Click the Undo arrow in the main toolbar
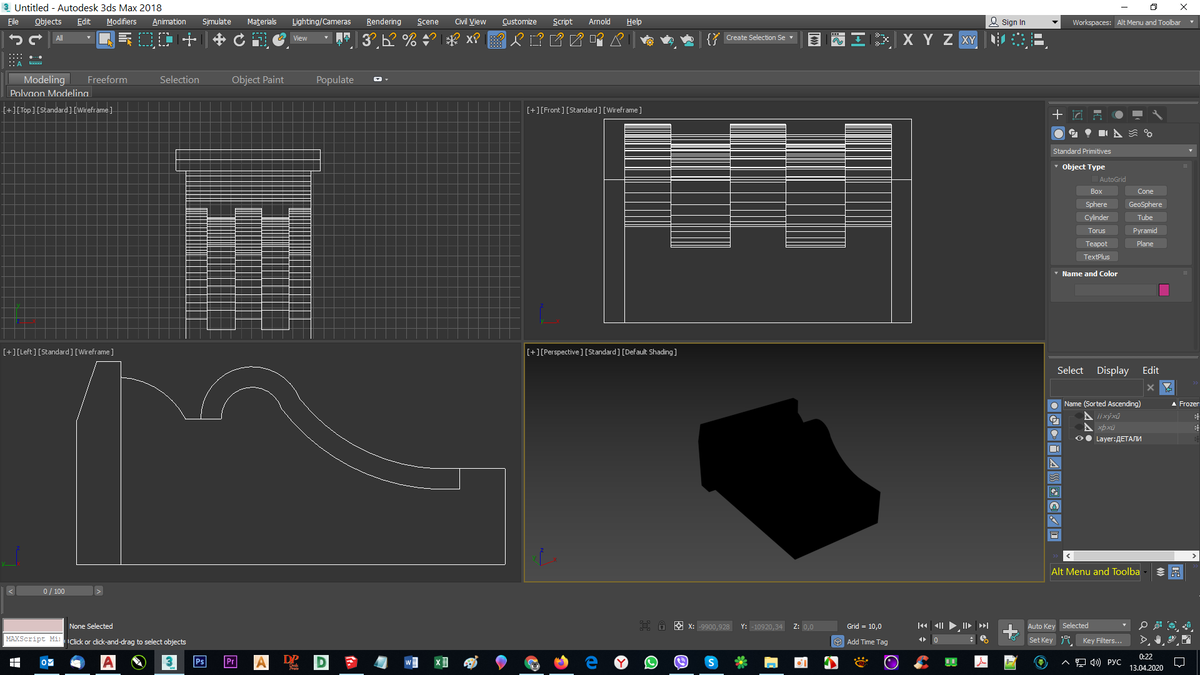This screenshot has height=675, width=1200. (15, 39)
